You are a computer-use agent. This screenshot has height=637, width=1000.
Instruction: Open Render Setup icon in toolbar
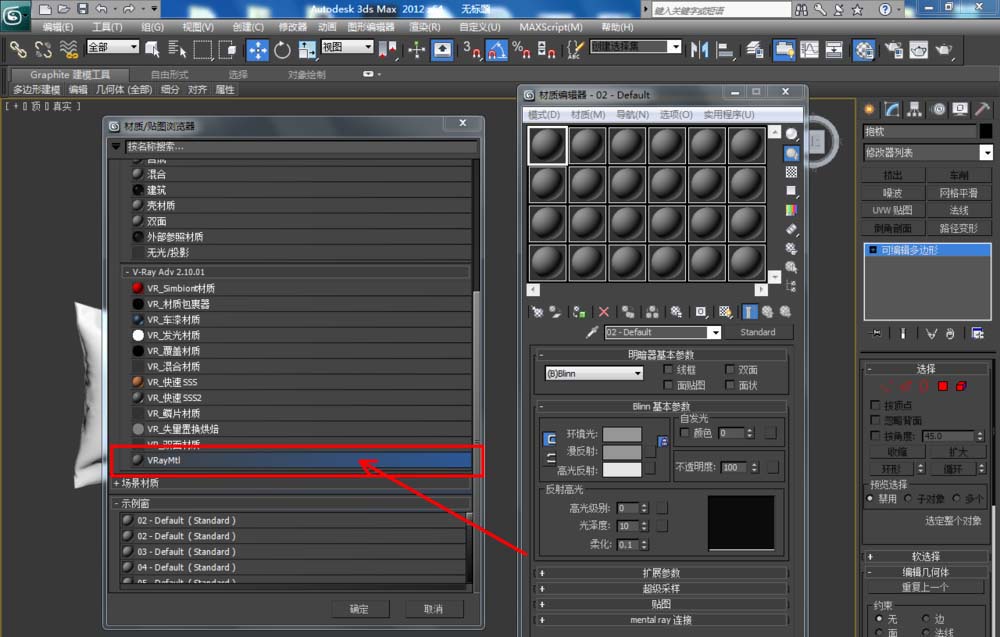pos(893,50)
